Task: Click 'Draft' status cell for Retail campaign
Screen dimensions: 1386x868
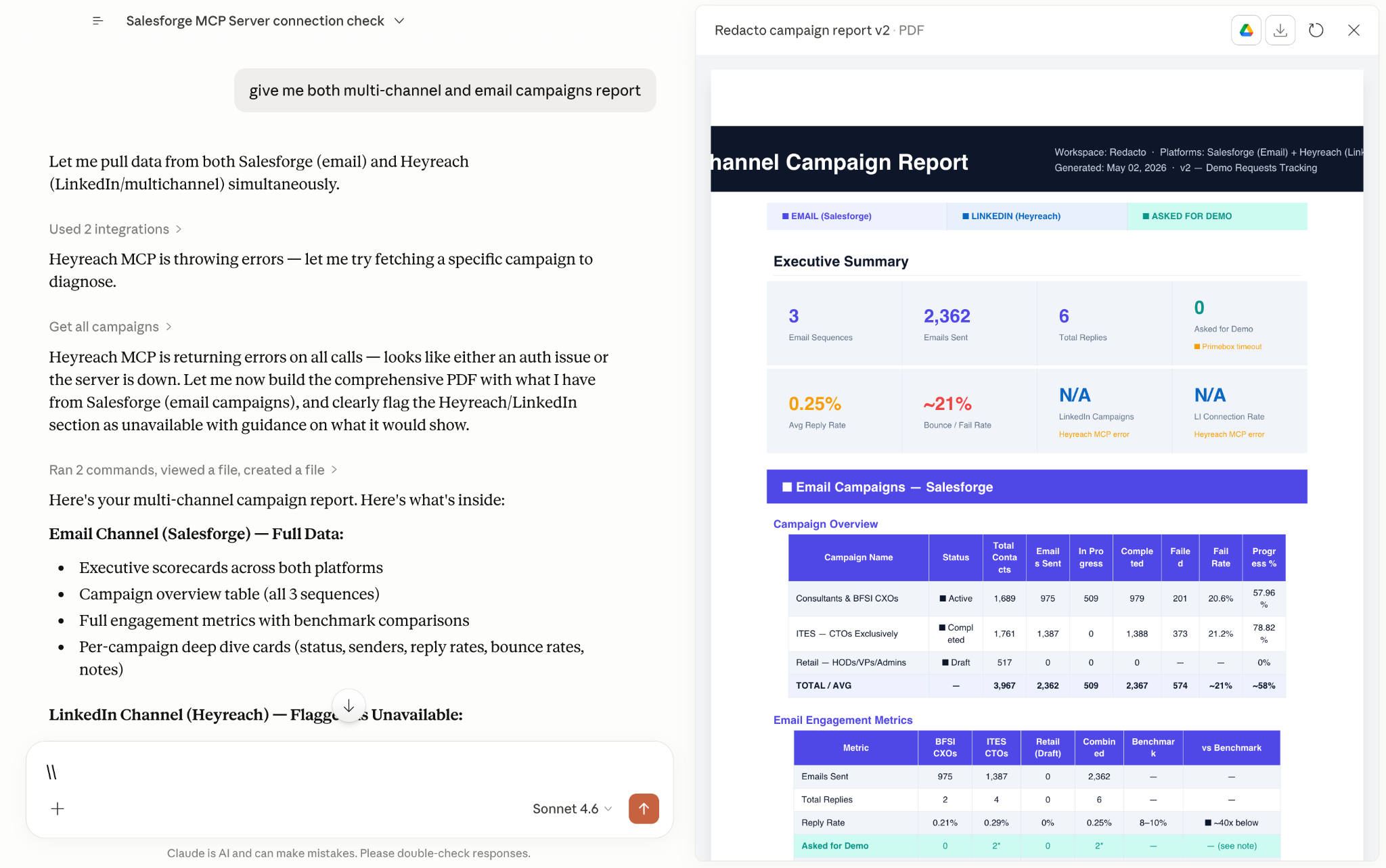Action: [x=956, y=663]
